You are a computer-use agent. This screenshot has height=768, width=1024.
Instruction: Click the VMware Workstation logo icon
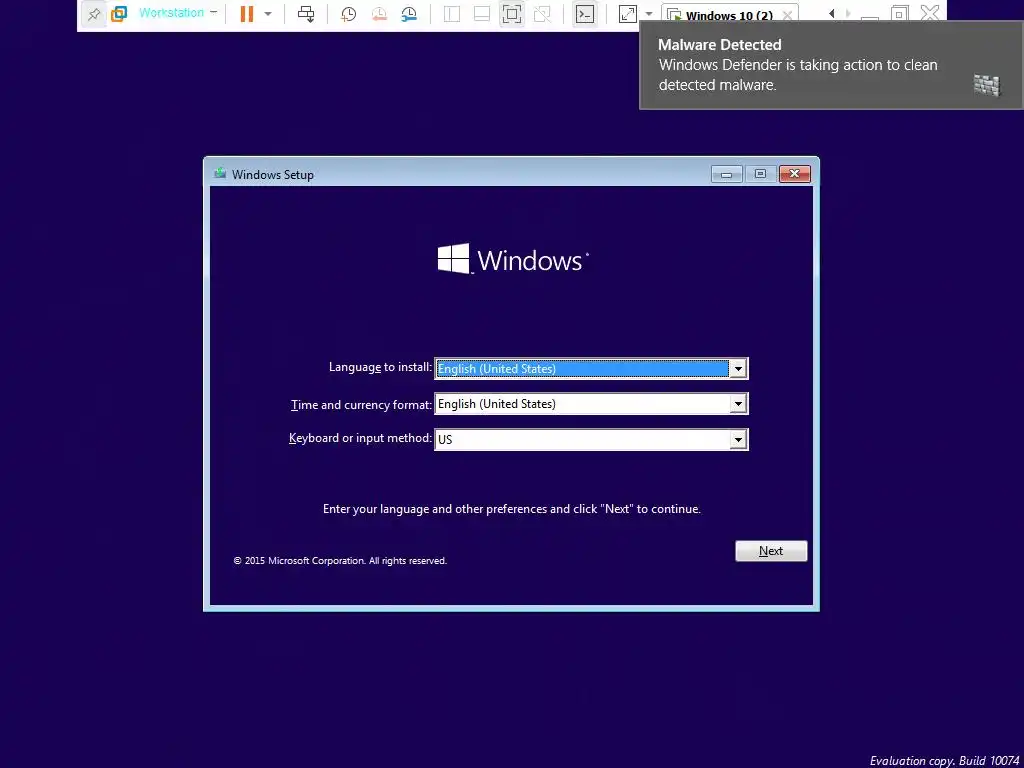tap(119, 14)
